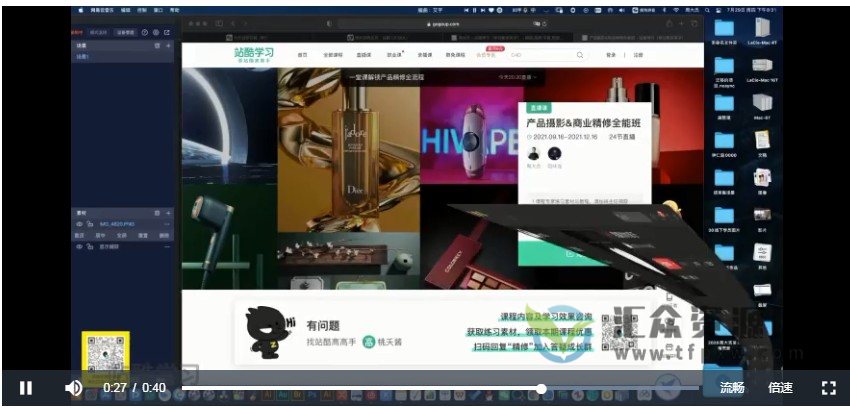Image resolution: width=850 pixels, height=408 pixels.
Task: Reload the page in the browser
Action: click(x=544, y=24)
